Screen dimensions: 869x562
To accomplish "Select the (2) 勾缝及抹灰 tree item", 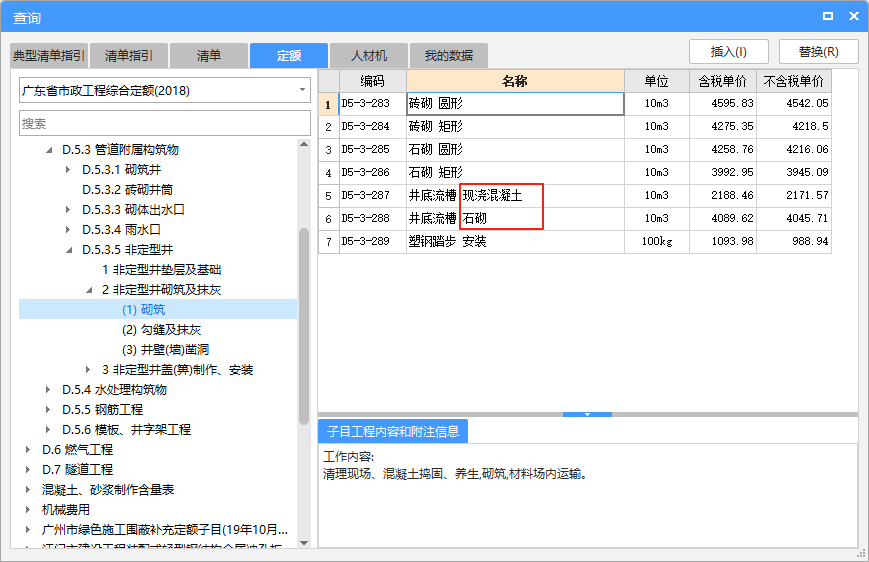I will tap(161, 330).
